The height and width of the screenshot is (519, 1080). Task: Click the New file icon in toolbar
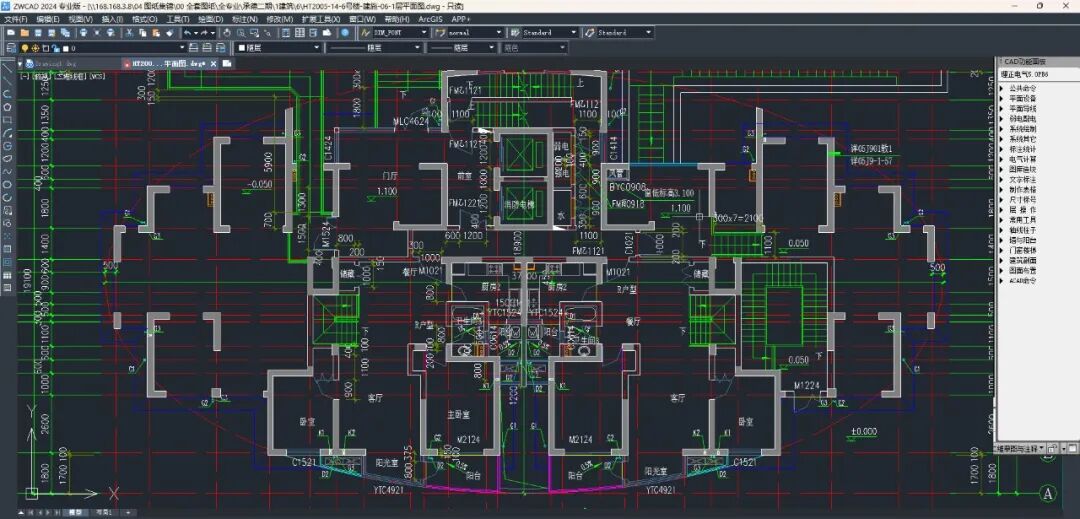click(9, 32)
